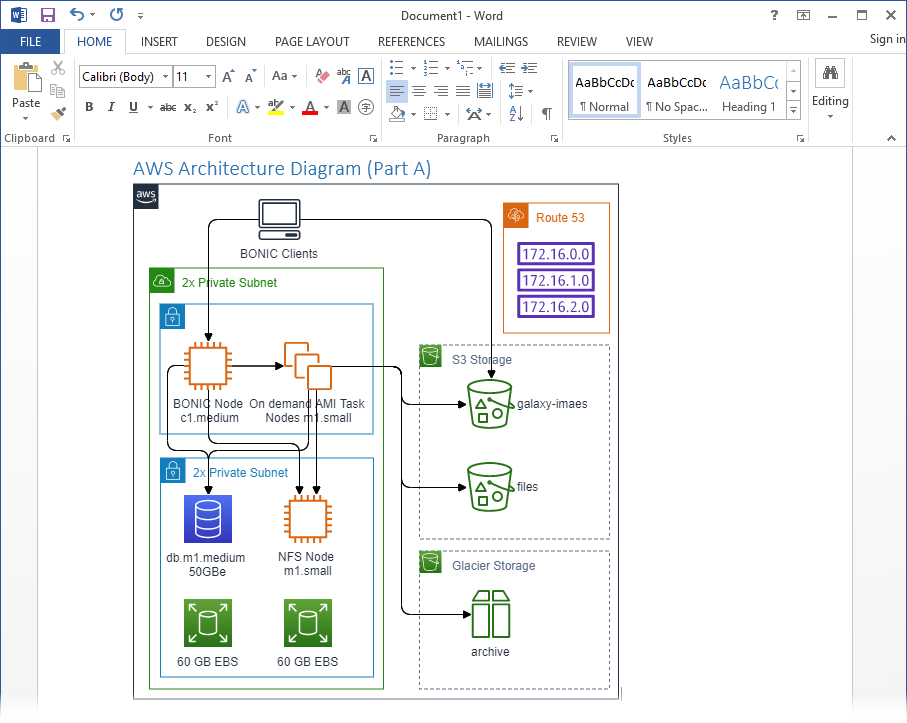Screen dimensions: 907x723
Task: Click the heading AWS Architecture Diagram (Part A)
Action: click(282, 168)
